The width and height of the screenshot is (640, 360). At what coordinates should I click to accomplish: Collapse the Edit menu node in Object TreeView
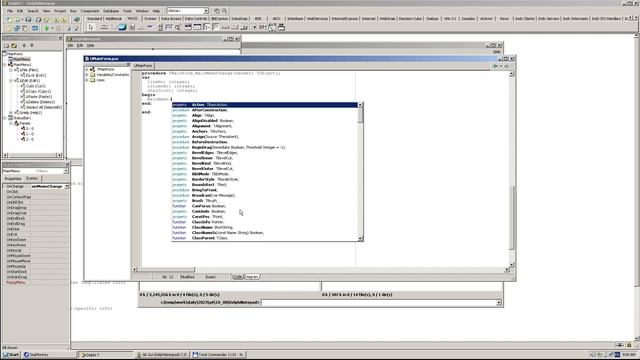click(11, 81)
